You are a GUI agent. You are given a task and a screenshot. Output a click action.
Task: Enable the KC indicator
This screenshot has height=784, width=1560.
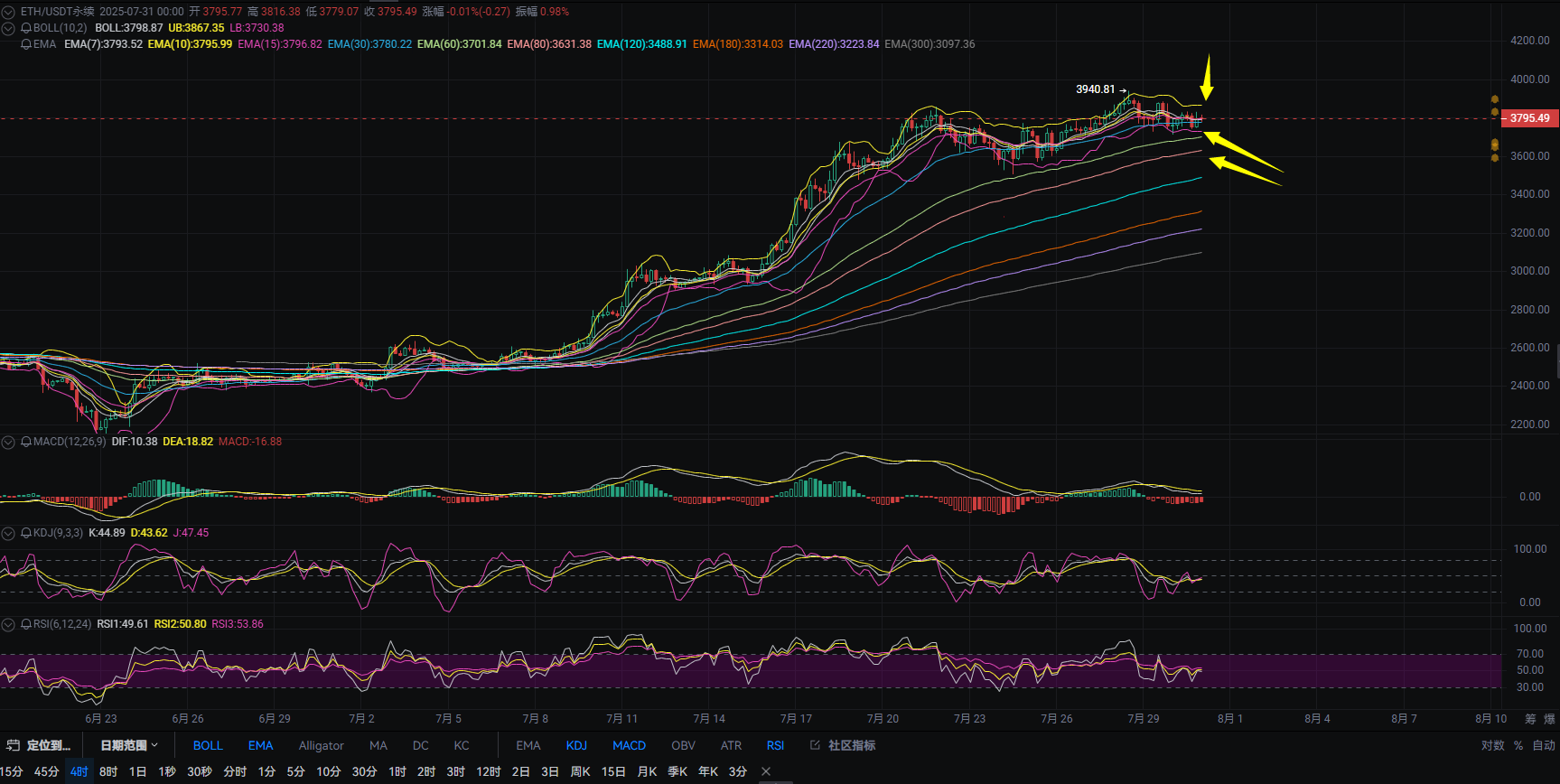462,745
